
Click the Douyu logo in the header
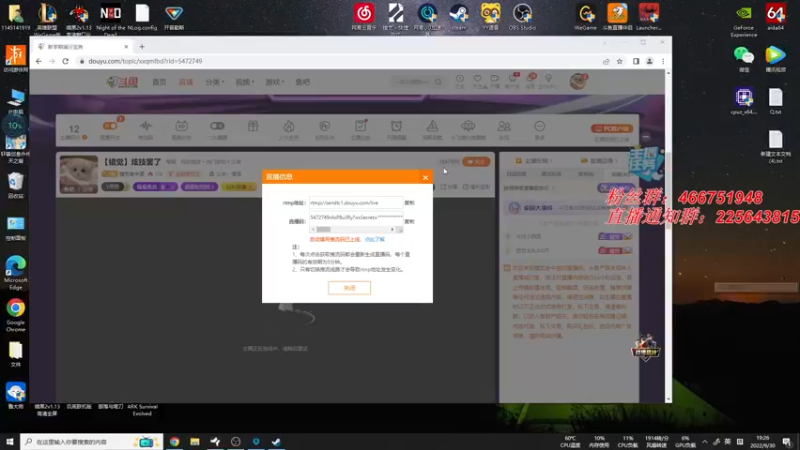click(122, 82)
